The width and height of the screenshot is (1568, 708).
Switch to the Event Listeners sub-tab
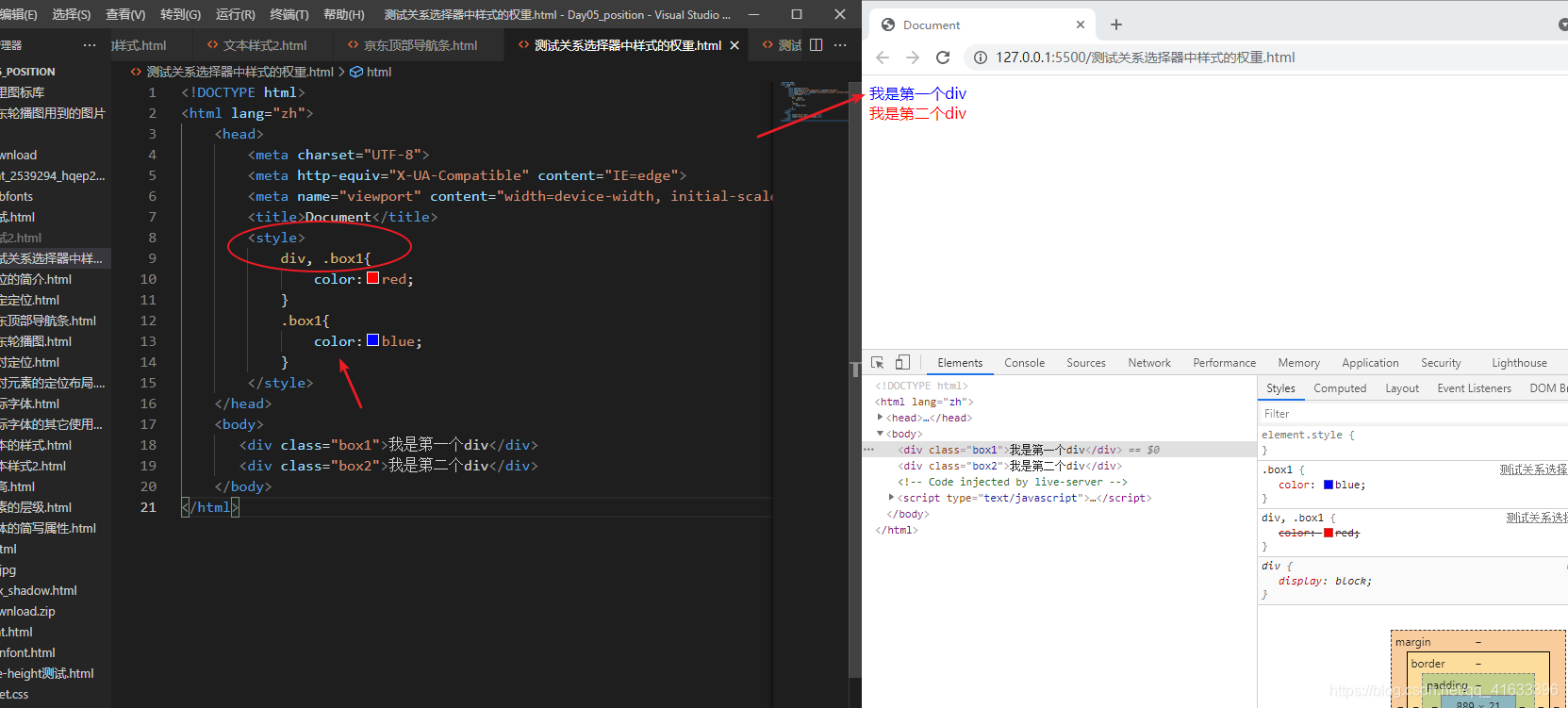coord(1474,388)
